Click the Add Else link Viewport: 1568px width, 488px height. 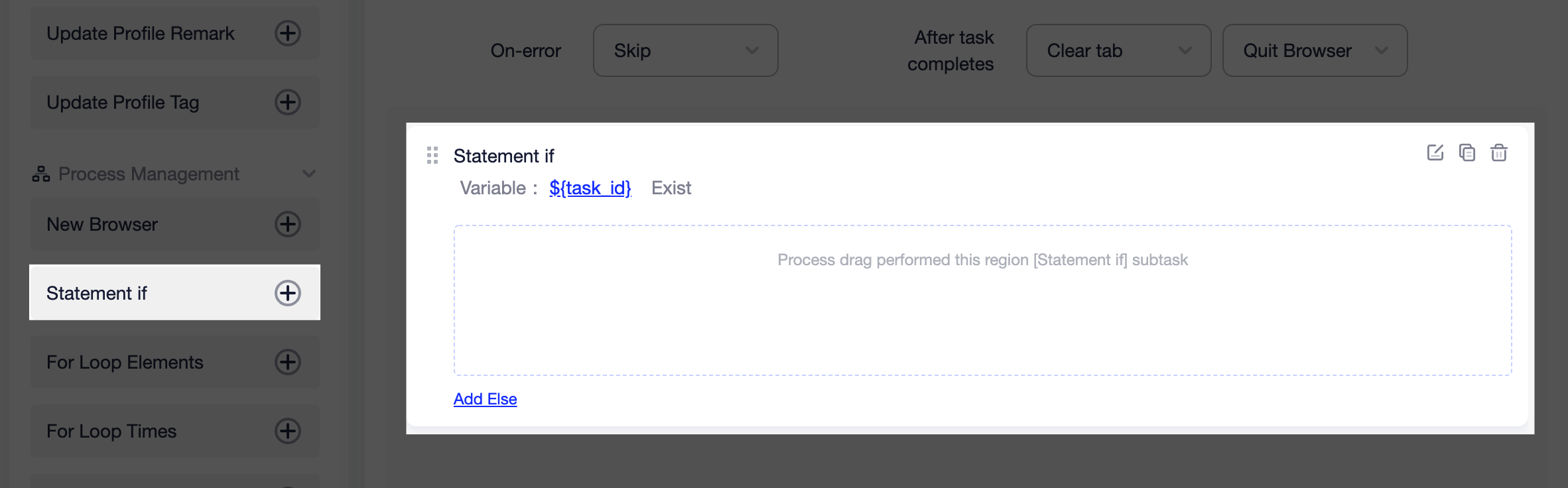(x=485, y=399)
